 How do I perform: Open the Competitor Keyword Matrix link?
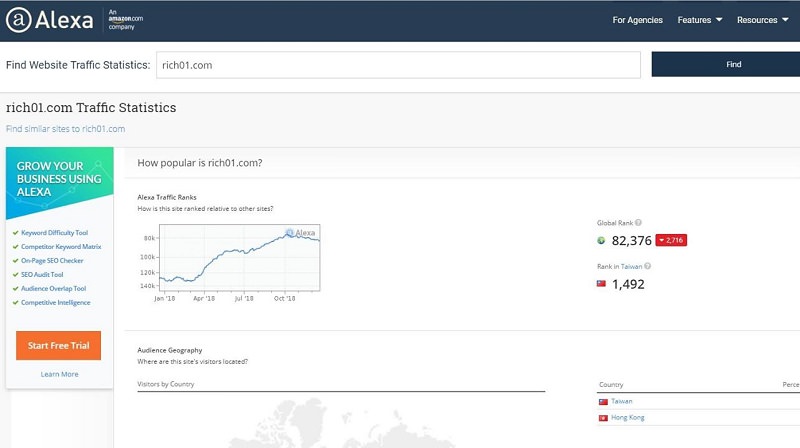[61, 246]
